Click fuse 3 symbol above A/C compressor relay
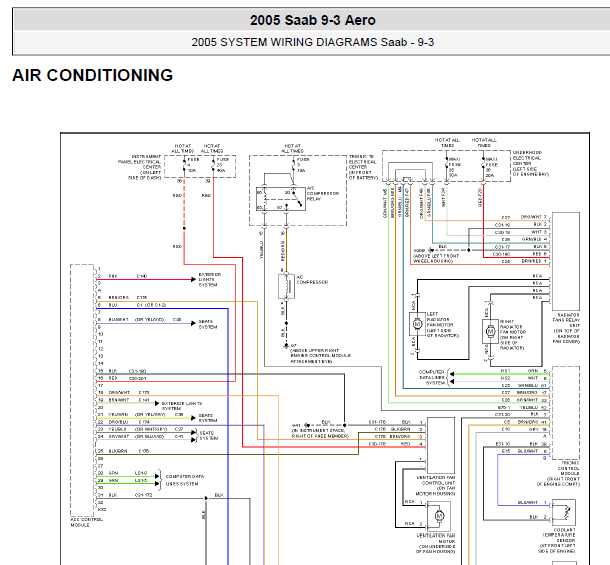610x565 pixels. click(294, 165)
